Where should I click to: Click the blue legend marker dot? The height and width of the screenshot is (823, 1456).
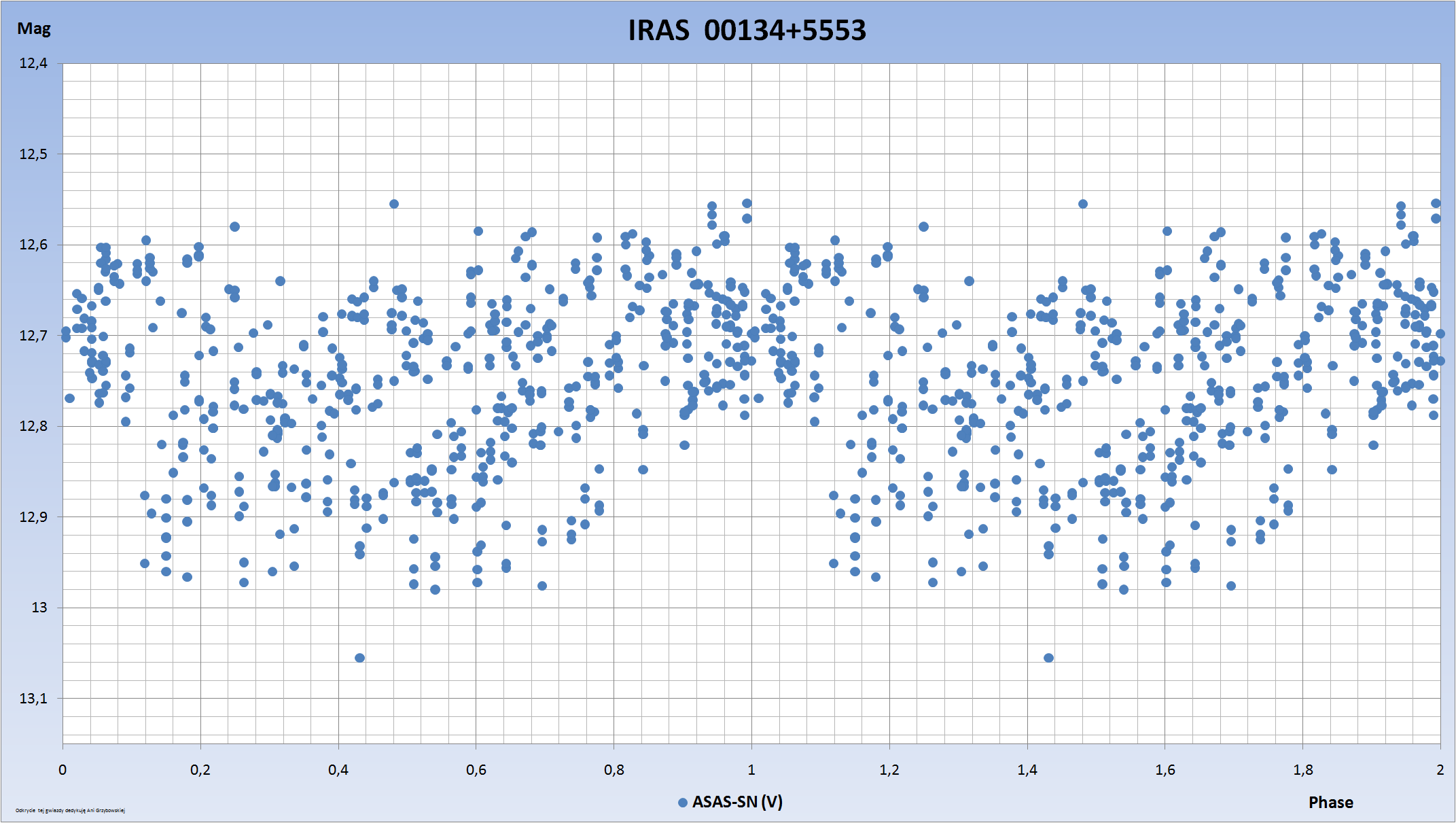[x=683, y=803]
